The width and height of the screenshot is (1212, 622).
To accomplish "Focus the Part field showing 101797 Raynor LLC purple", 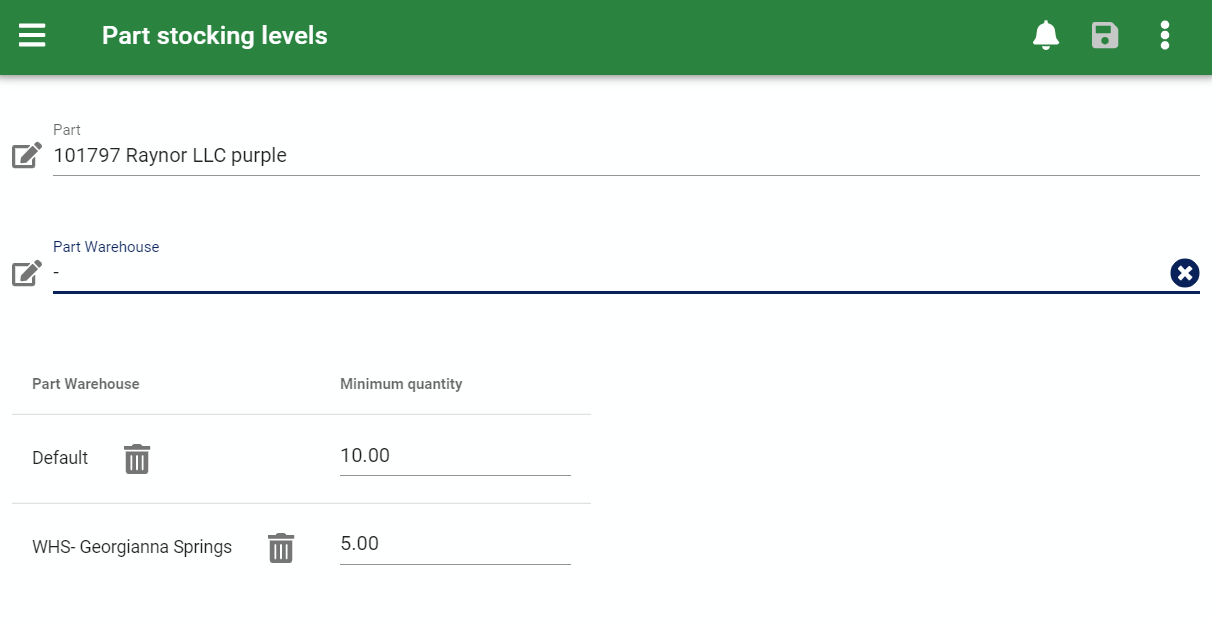I will pos(626,156).
